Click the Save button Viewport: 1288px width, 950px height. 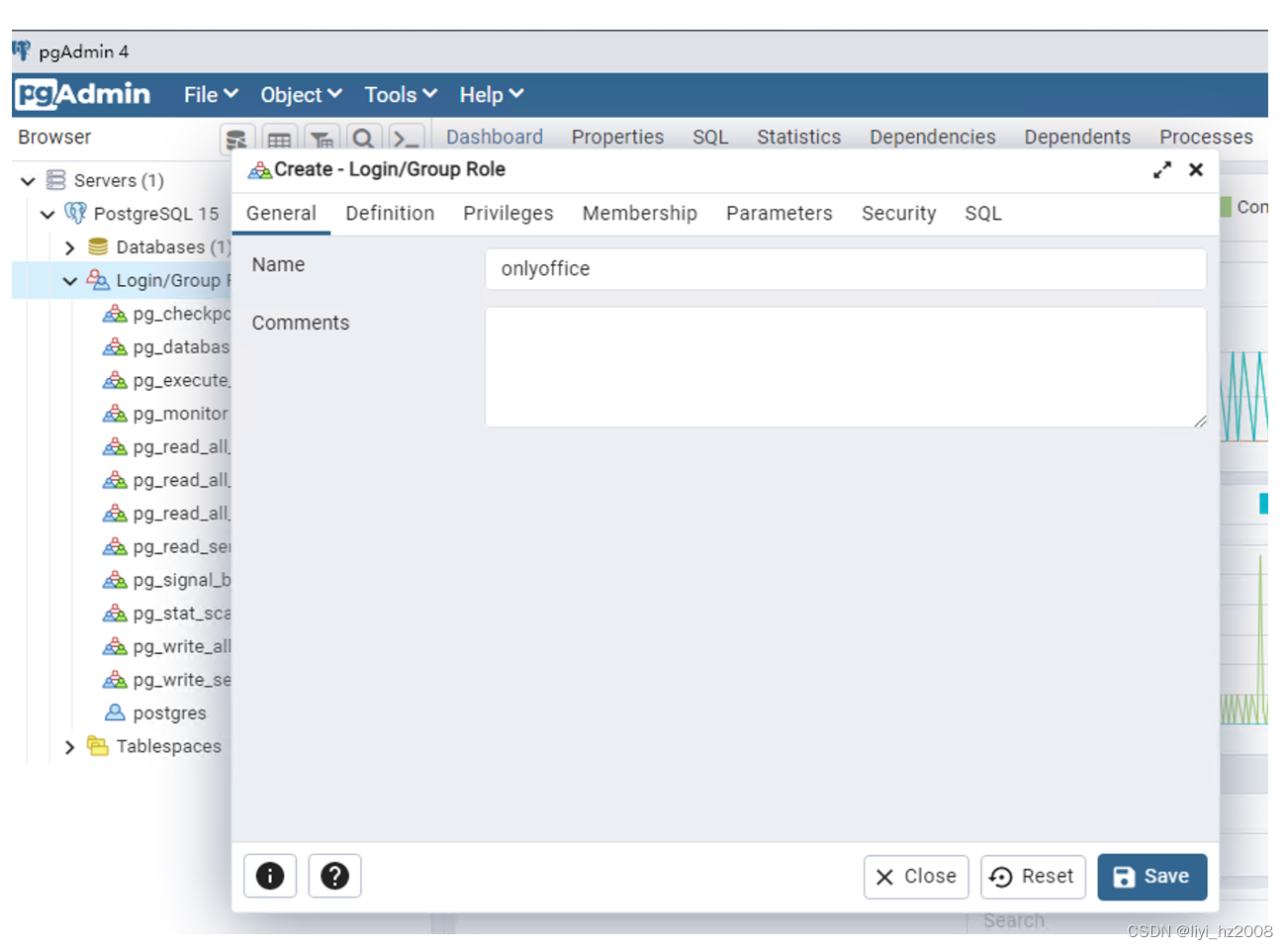pyautogui.click(x=1152, y=877)
